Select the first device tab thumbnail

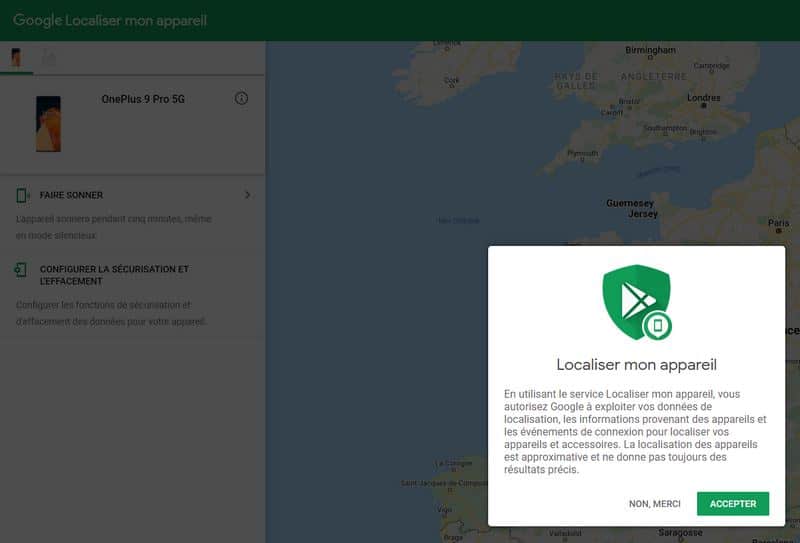tap(16, 58)
